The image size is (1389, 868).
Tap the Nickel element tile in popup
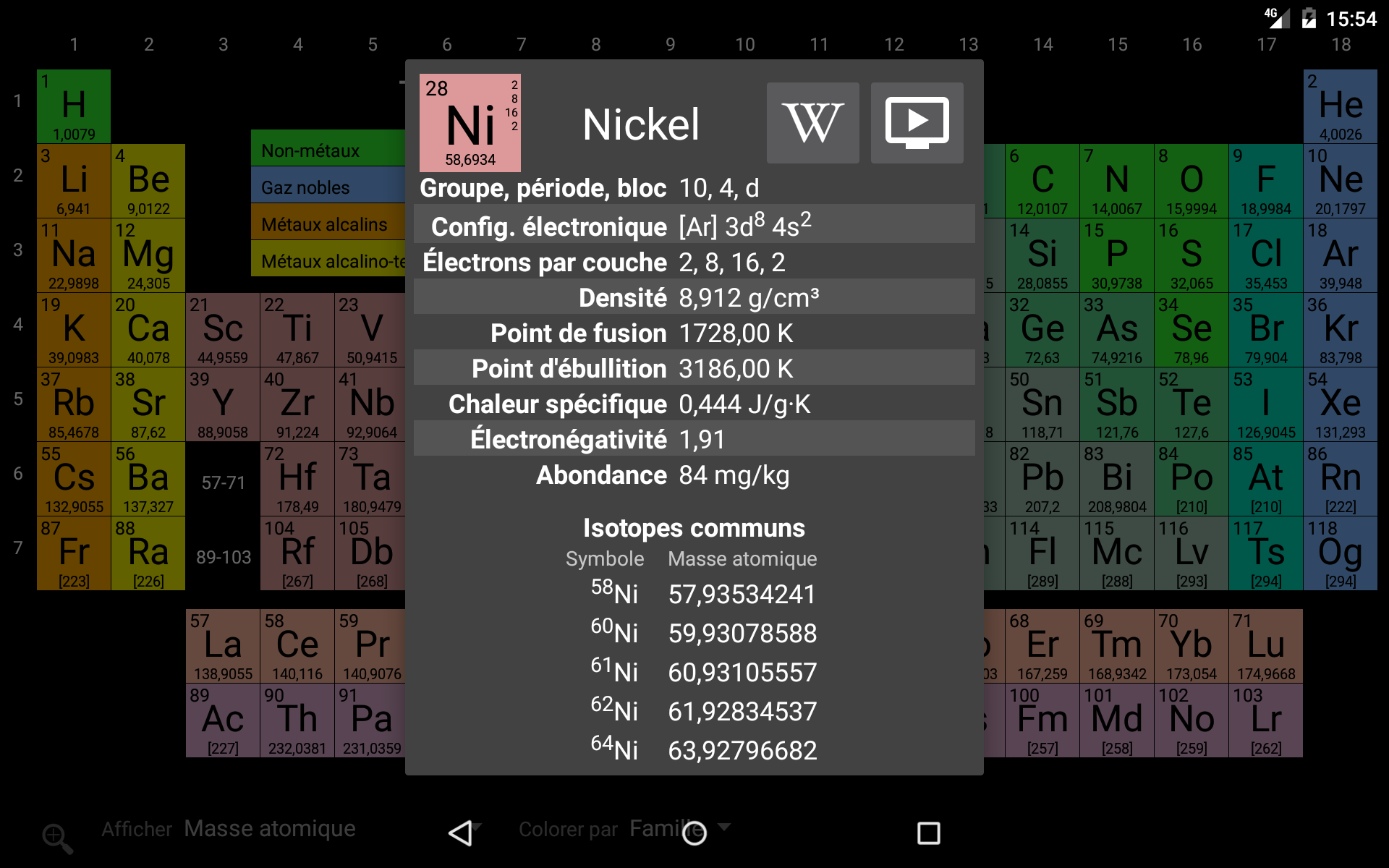pos(470,123)
